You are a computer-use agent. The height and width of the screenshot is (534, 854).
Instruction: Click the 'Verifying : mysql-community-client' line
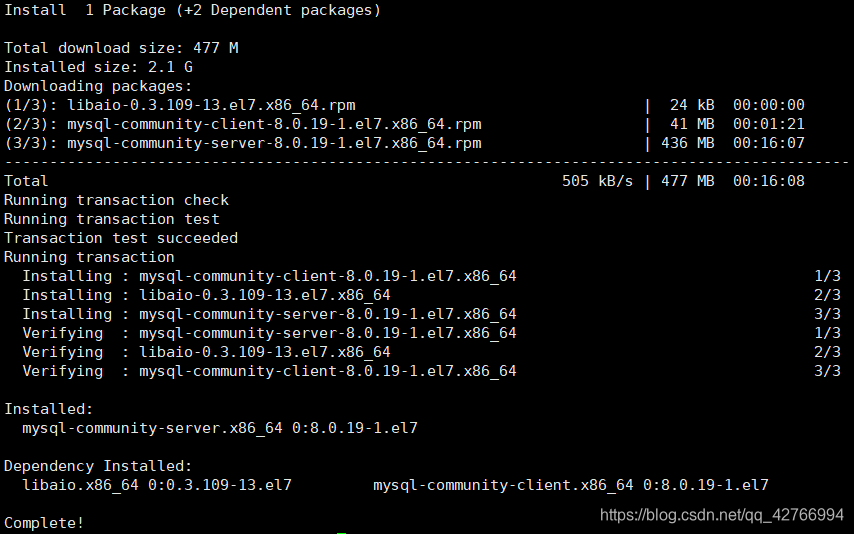(431, 372)
